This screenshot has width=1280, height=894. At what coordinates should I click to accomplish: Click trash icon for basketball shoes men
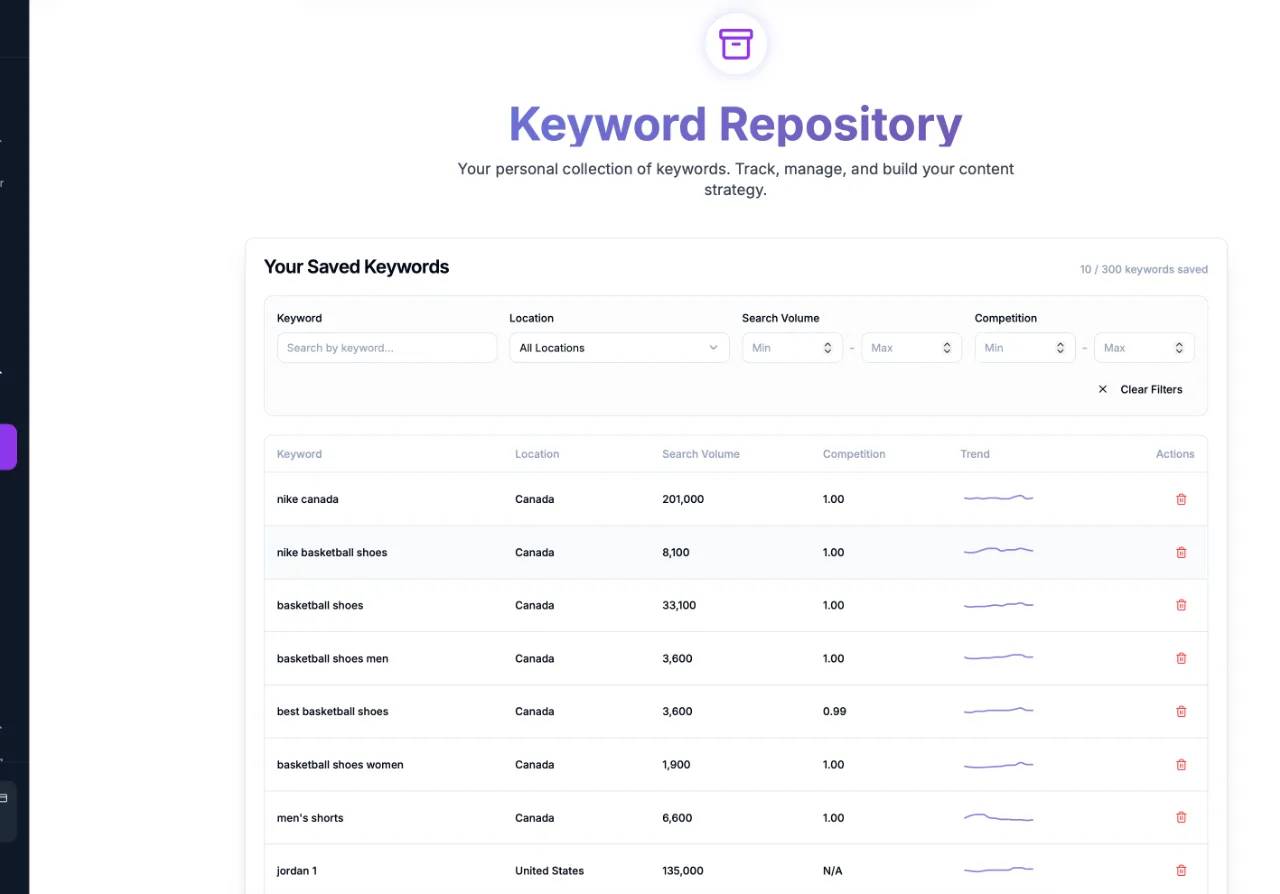point(1181,658)
